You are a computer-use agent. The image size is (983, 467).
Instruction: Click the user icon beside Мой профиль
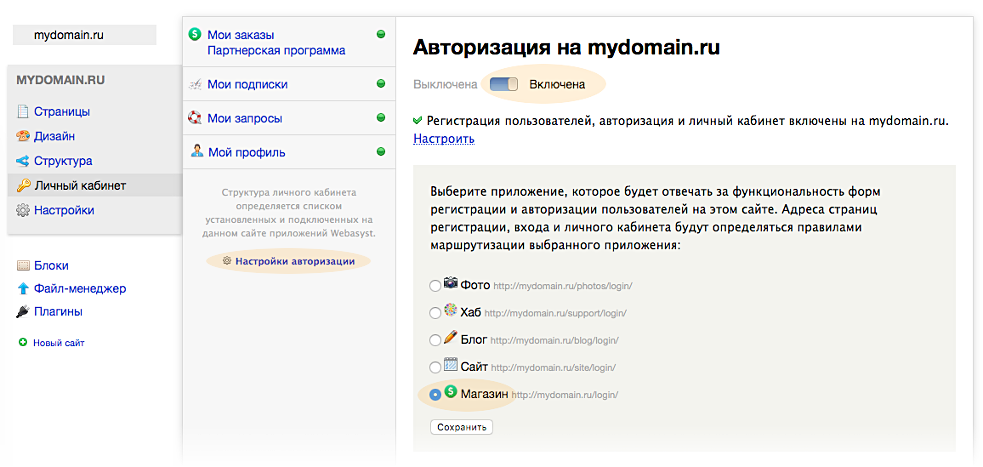[196, 152]
